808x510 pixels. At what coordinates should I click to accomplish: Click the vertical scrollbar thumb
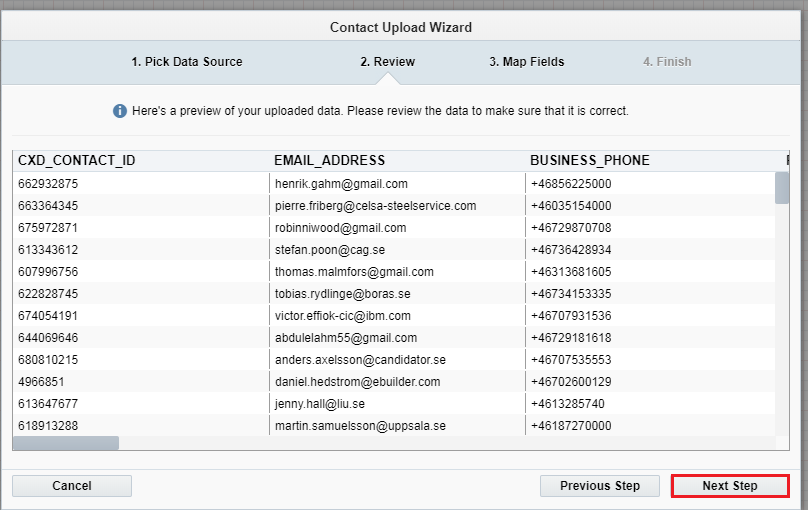[782, 188]
